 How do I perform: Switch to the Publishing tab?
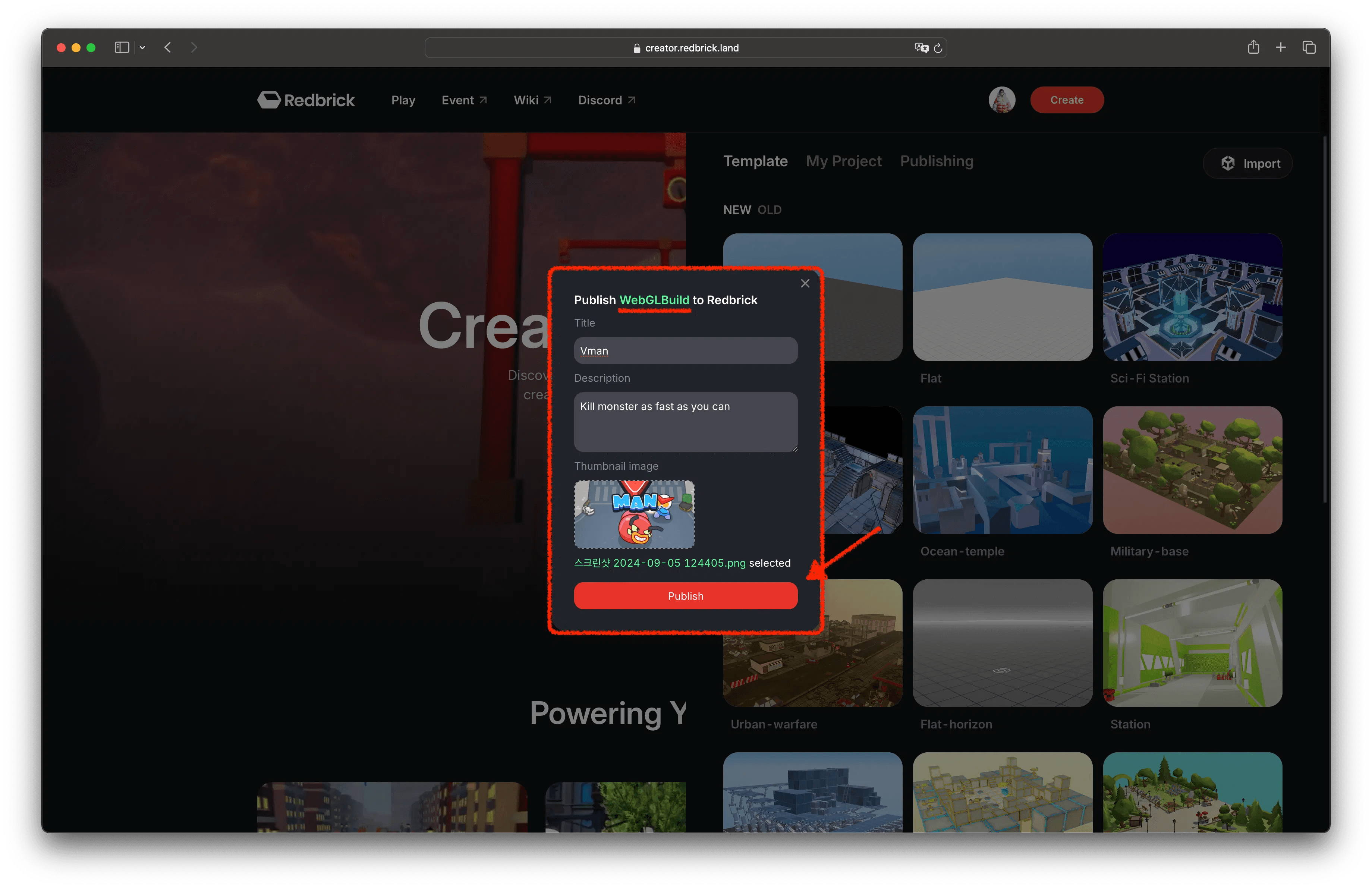coord(937,161)
